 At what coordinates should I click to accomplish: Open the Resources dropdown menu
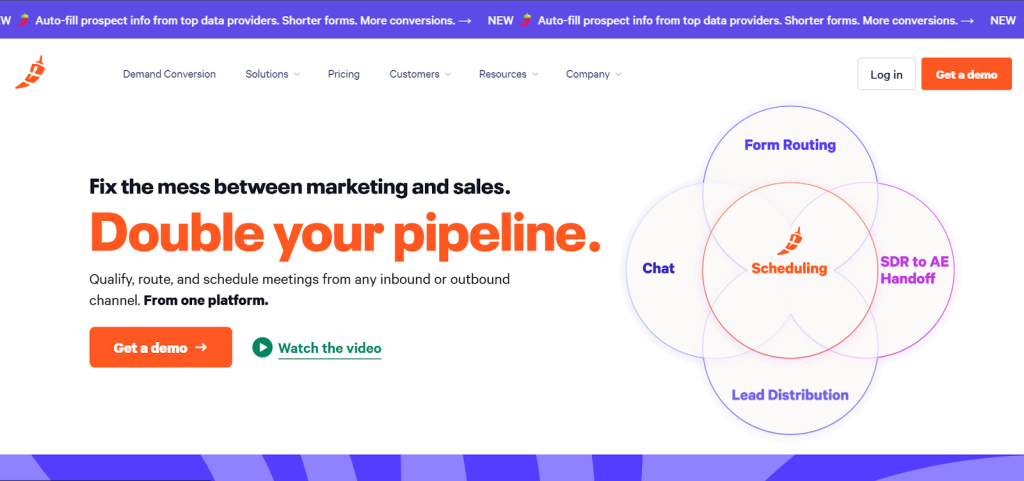point(508,74)
